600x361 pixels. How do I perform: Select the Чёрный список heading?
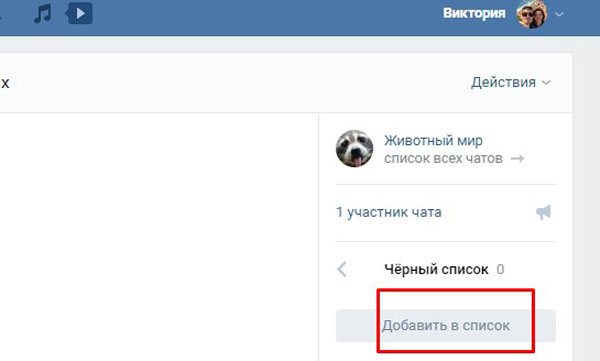(436, 269)
